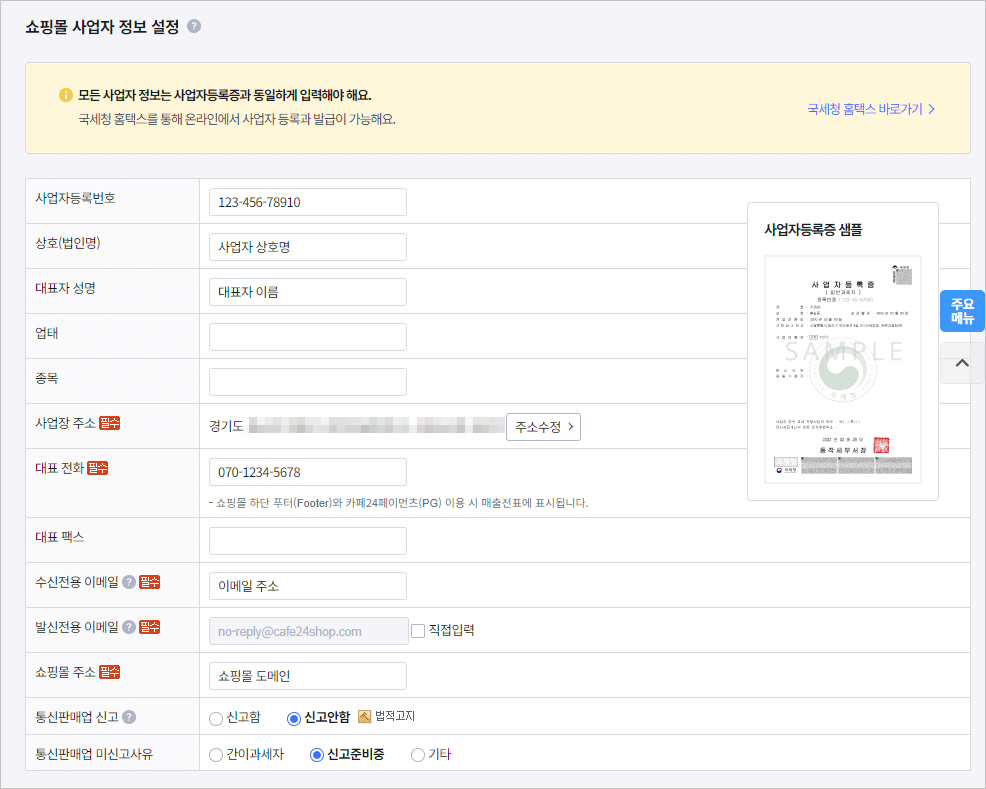Click the 쇼핑몰 하단 푸터 helper note

click(399, 503)
